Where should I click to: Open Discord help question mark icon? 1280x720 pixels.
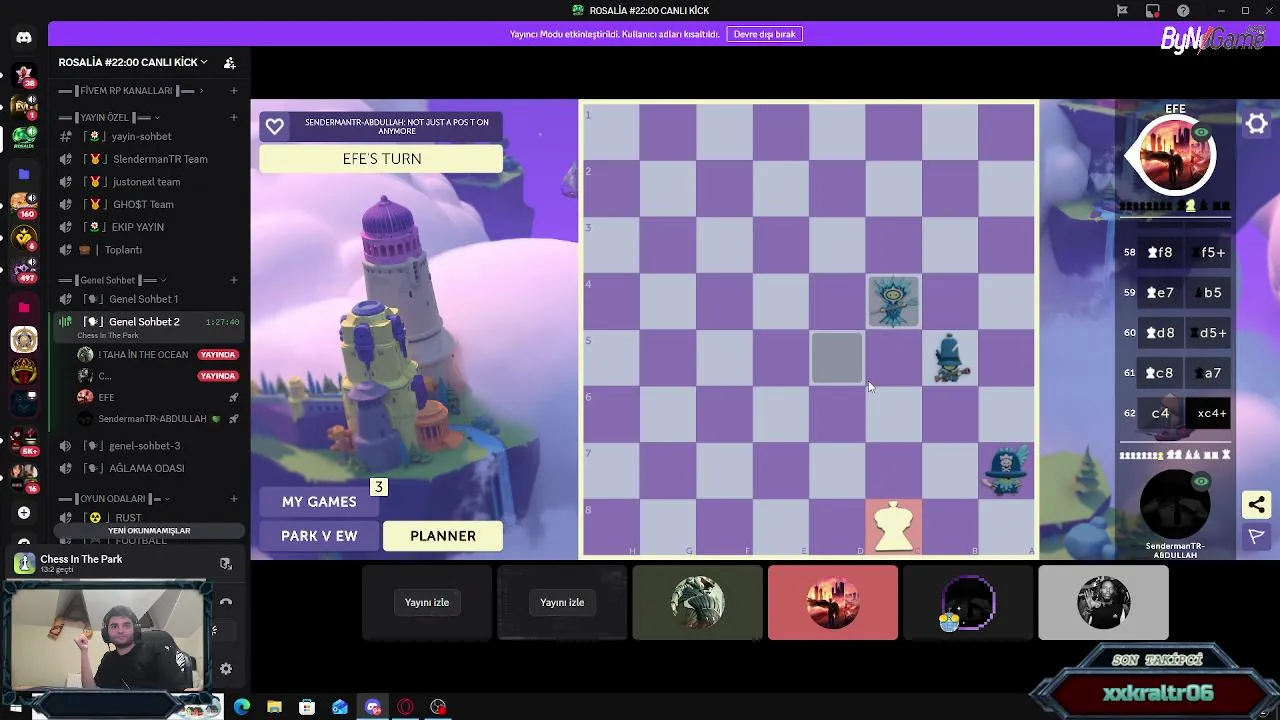(1184, 11)
